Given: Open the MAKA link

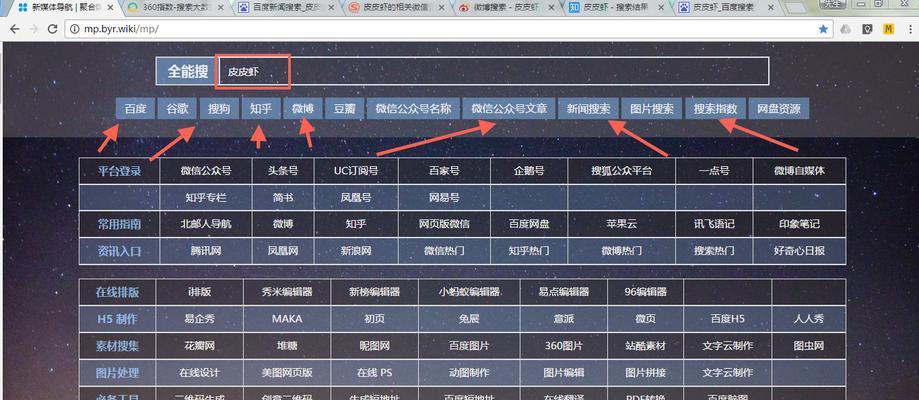Looking at the screenshot, I should coord(287,318).
